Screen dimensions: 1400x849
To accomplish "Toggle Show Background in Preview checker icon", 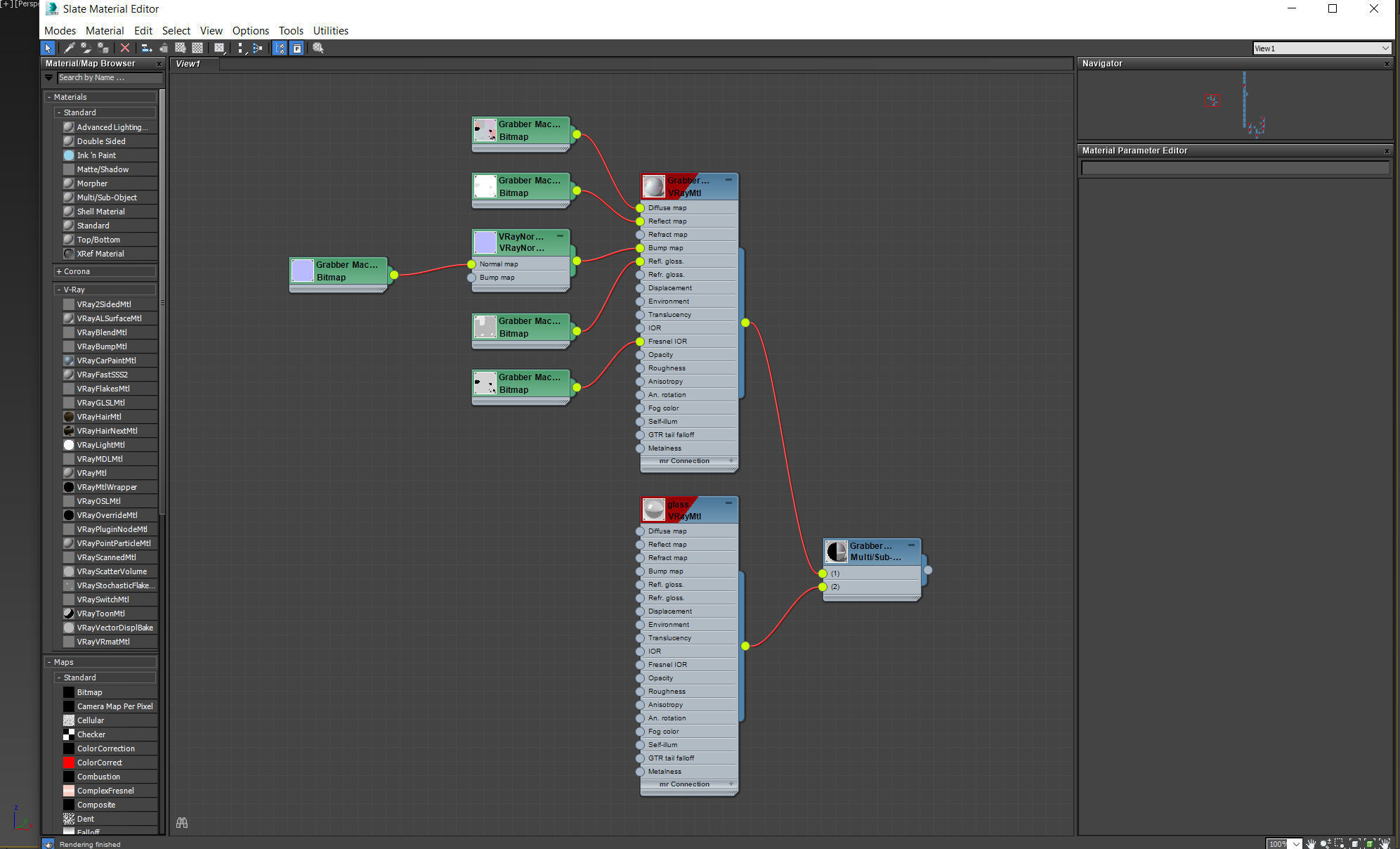I will [197, 48].
